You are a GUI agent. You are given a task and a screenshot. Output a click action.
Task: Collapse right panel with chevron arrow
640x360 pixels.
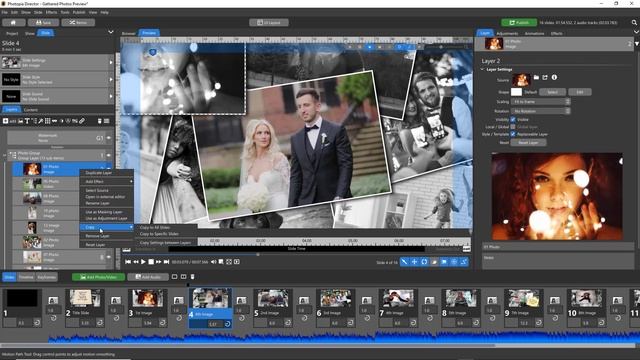tap(636, 32)
